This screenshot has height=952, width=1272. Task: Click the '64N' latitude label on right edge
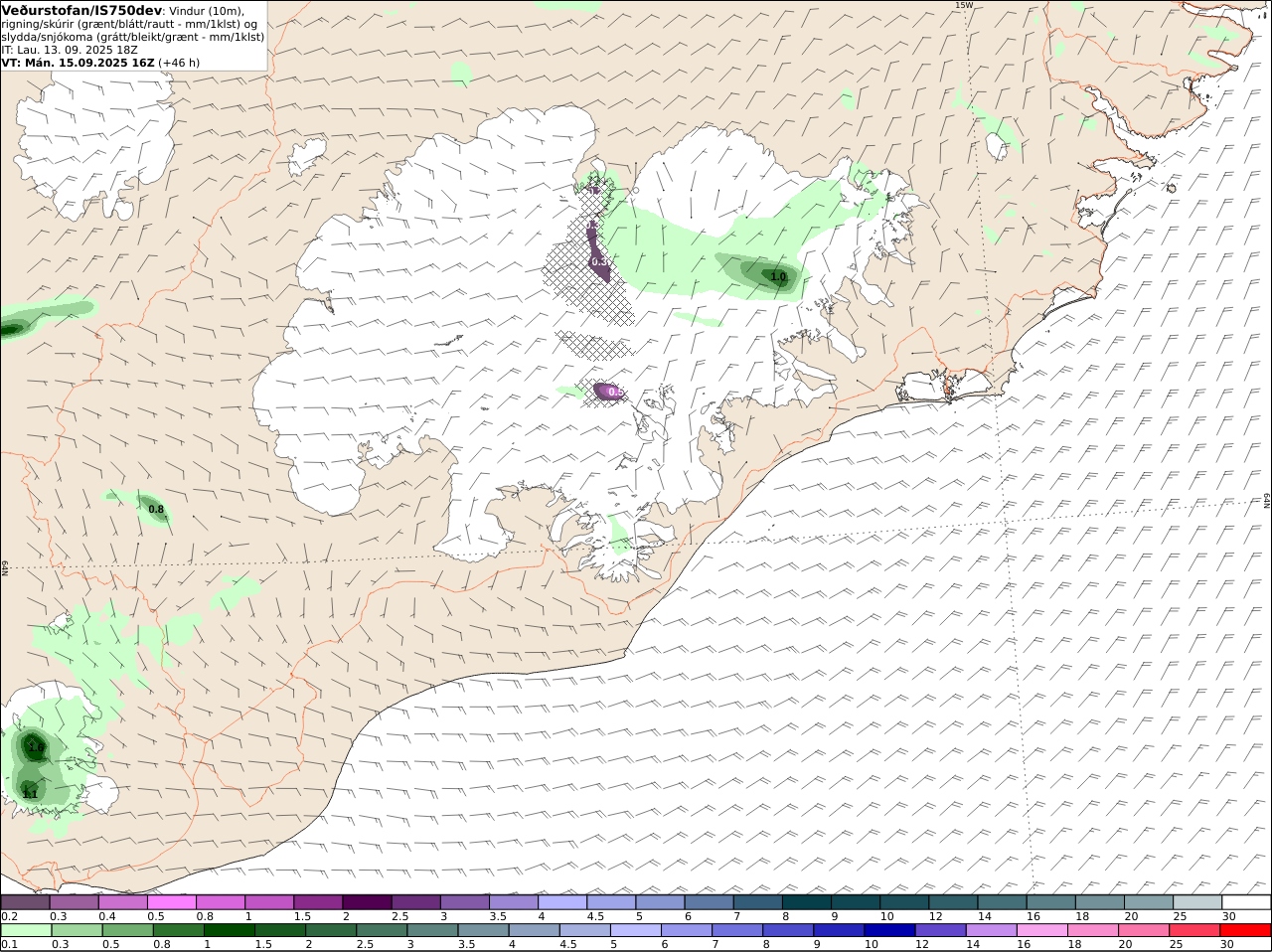1267,501
